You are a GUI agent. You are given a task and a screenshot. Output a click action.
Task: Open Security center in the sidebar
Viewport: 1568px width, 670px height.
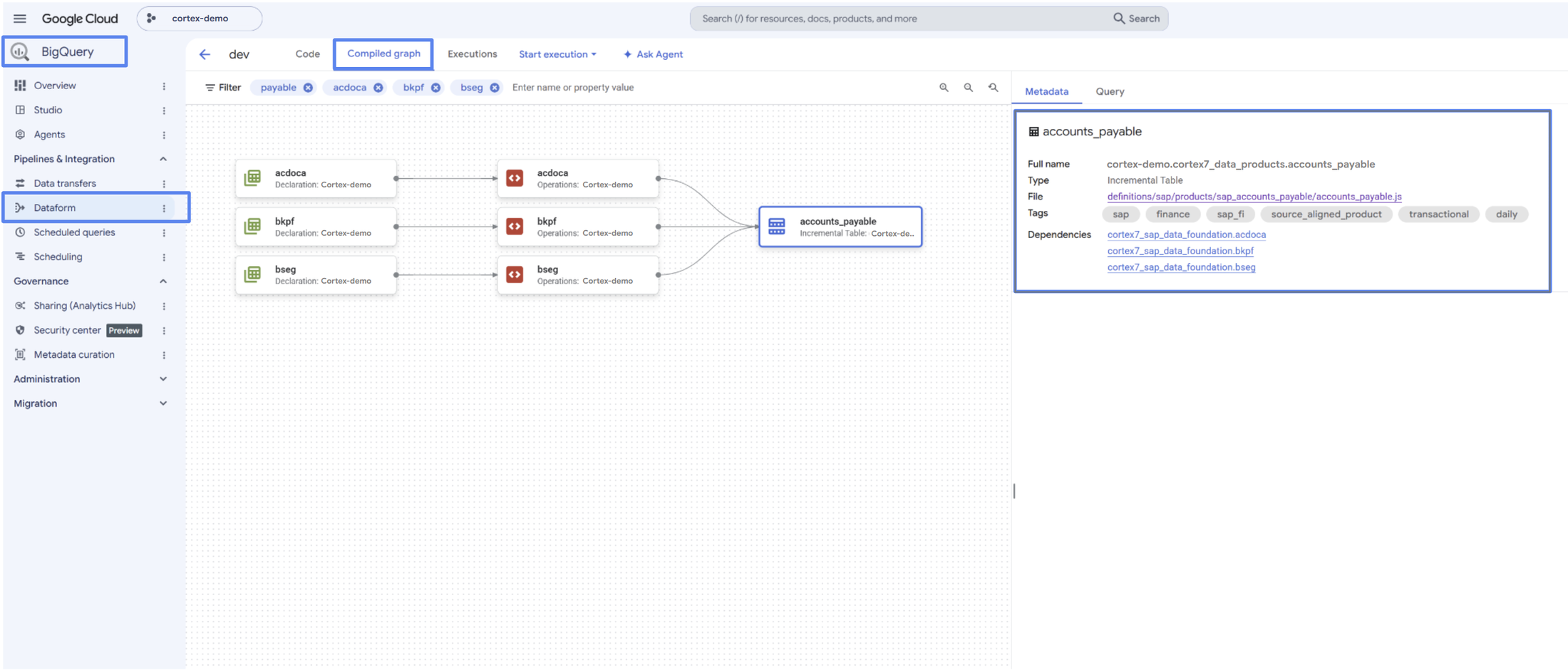[x=67, y=330]
